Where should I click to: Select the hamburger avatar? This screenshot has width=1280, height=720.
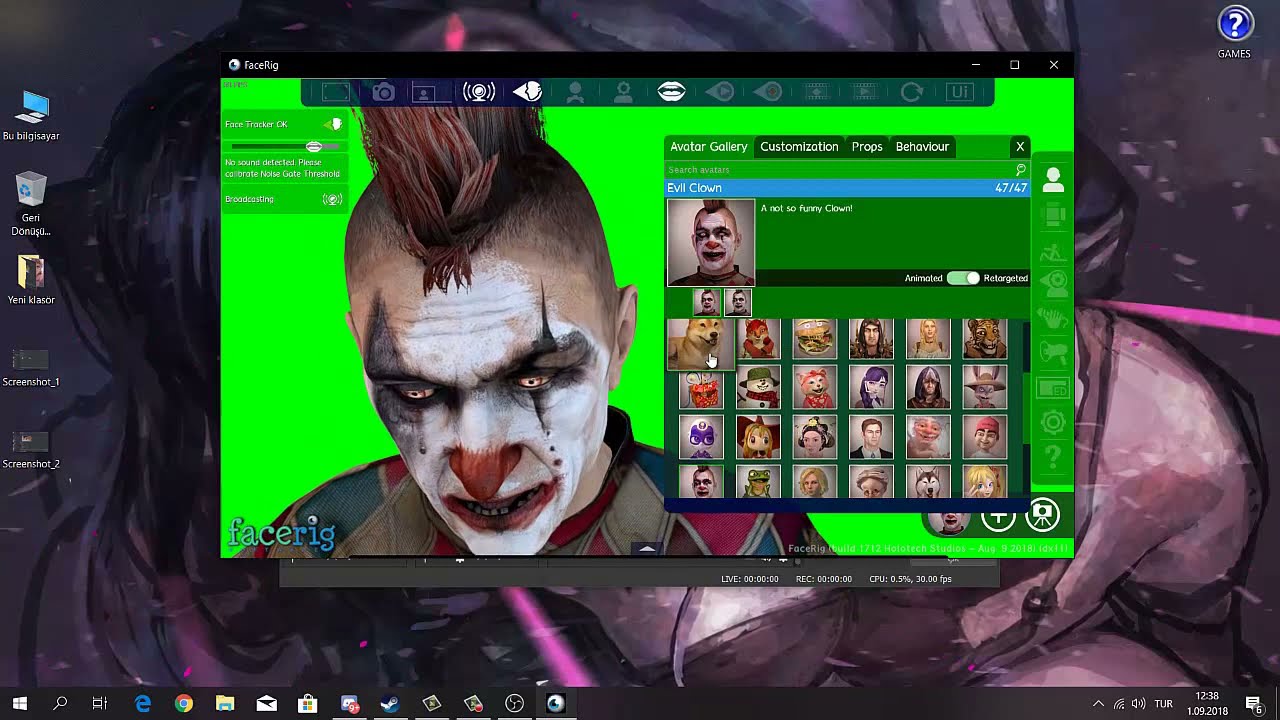point(814,339)
